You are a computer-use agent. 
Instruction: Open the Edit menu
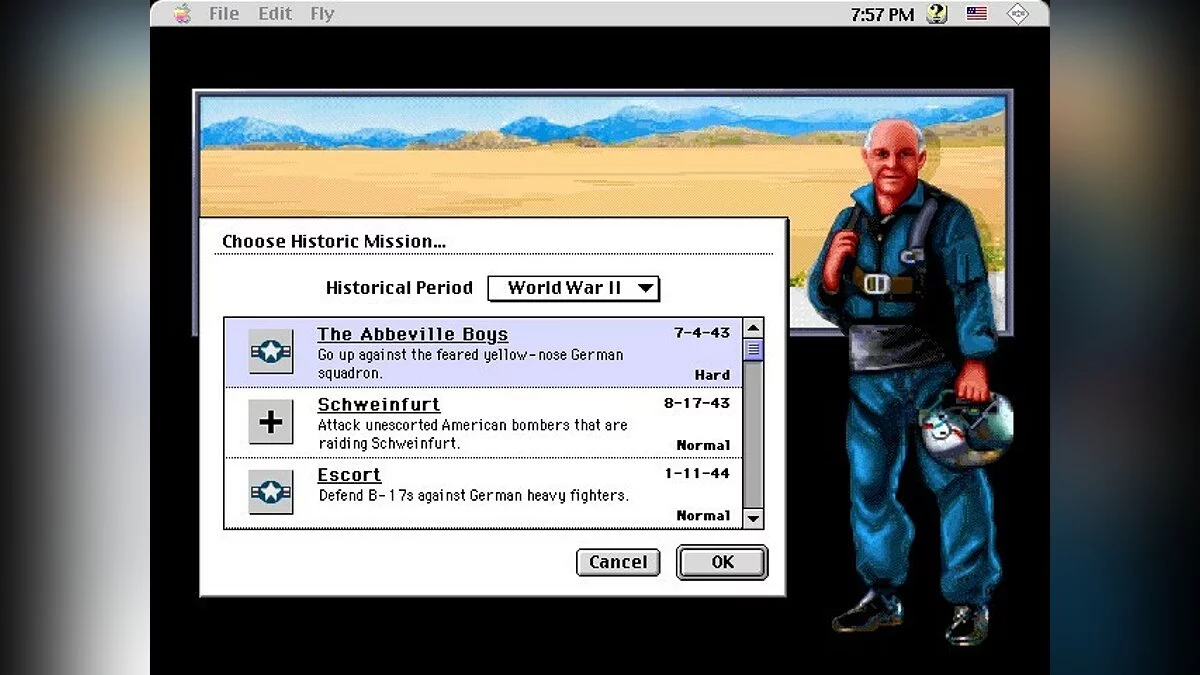(275, 14)
